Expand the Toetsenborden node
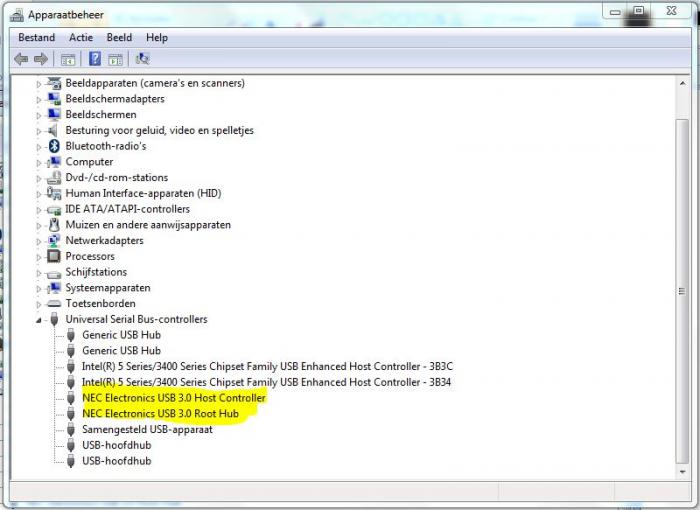The width and height of the screenshot is (700, 510). (x=39, y=304)
